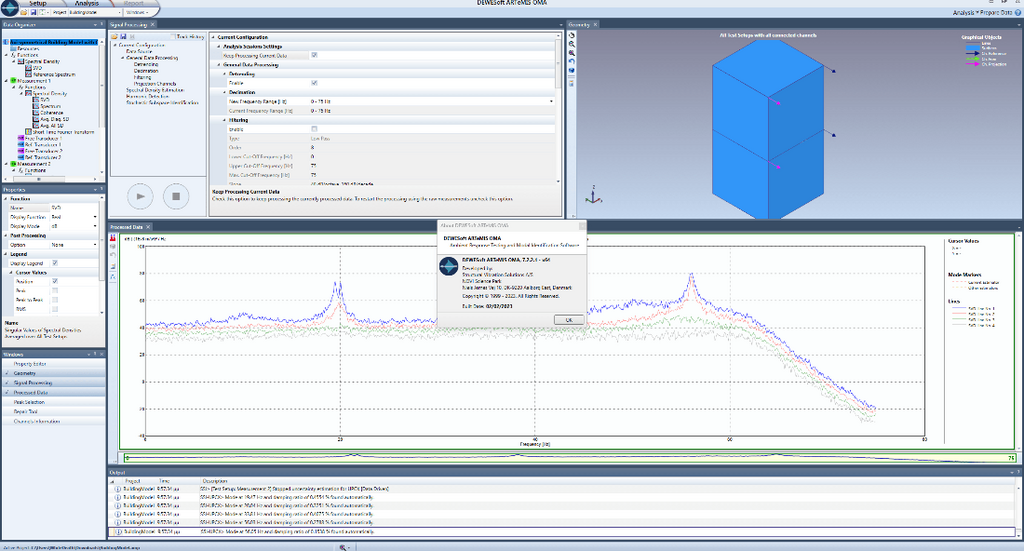Click the open folder icon in Signal Processing

pyautogui.click(x=116, y=36)
